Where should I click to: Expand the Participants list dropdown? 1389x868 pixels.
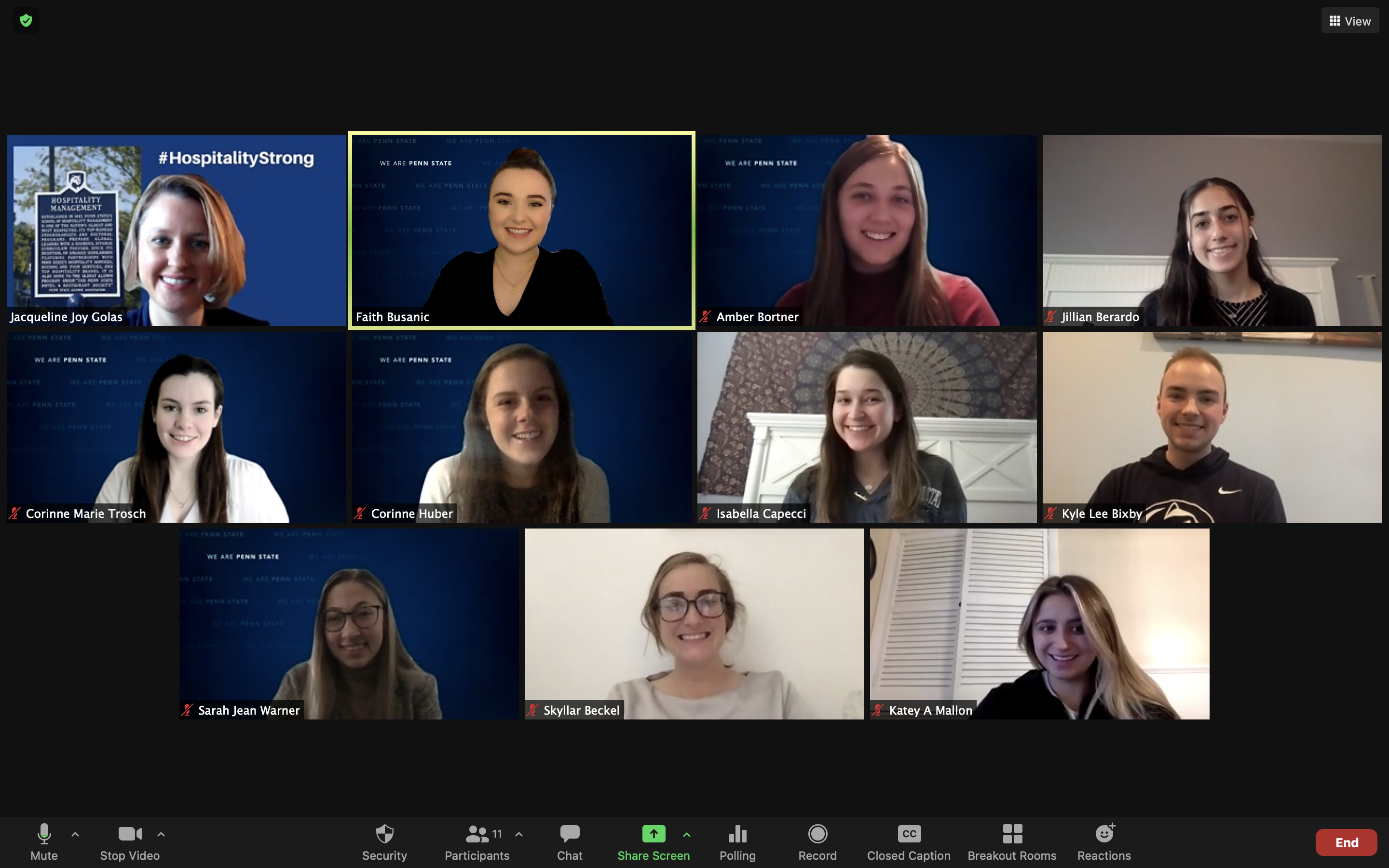coord(519,833)
